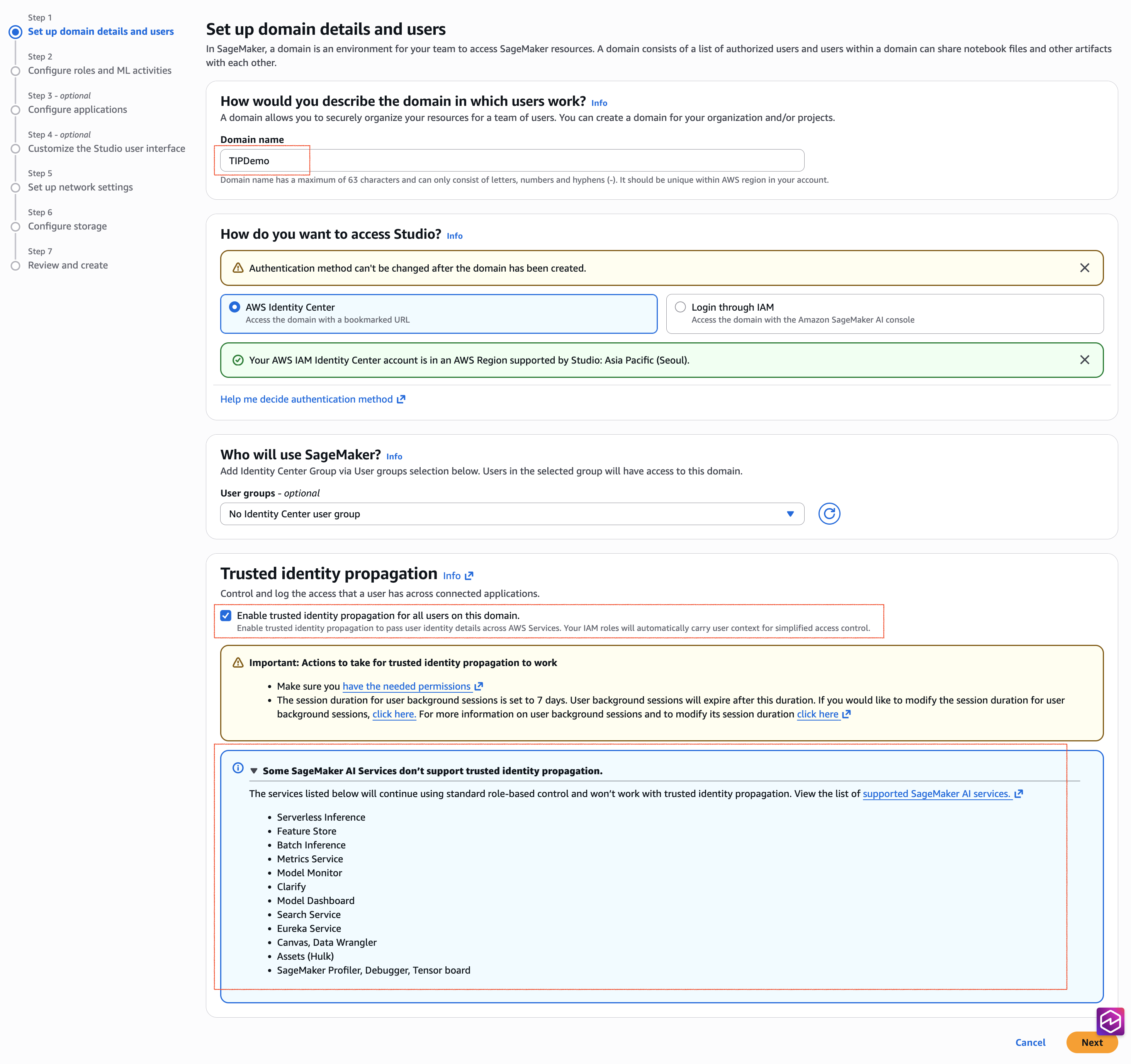This screenshot has height=1064, width=1131.
Task: Click the green success check icon
Action: coord(238,360)
